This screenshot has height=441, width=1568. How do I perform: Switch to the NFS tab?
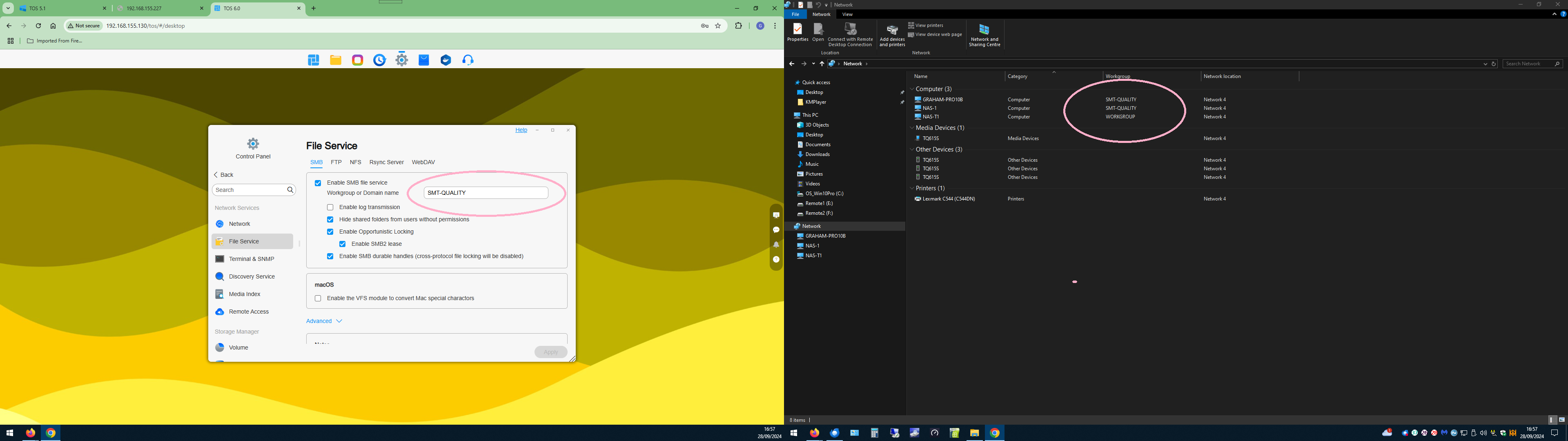[x=356, y=162]
